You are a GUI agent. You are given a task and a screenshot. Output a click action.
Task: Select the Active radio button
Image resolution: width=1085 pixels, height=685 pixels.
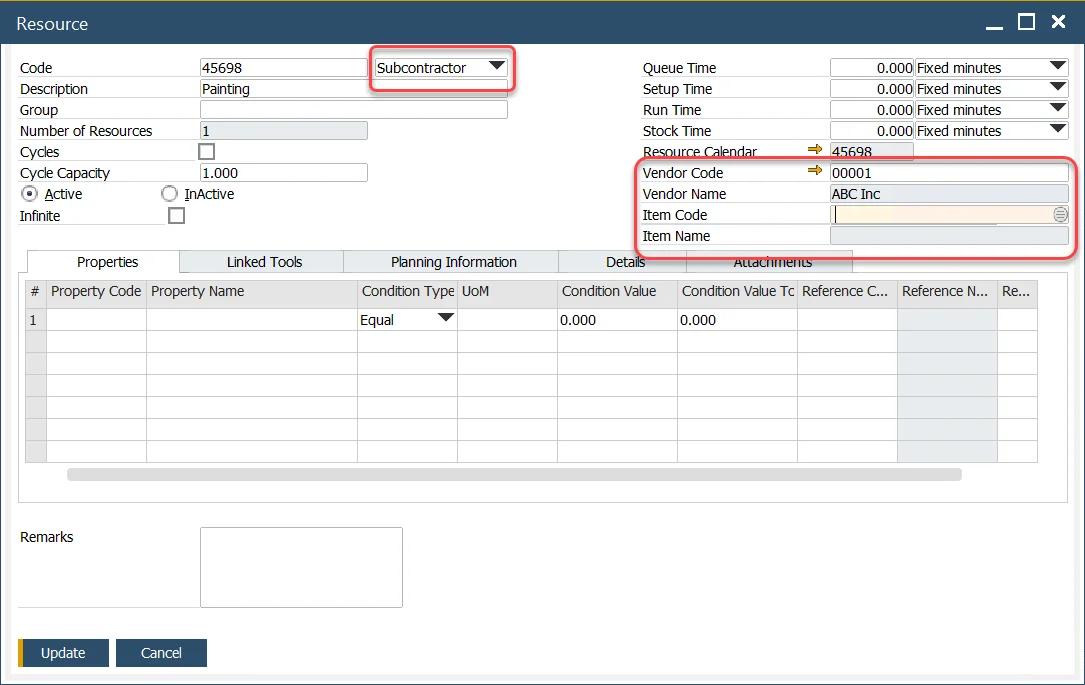pos(28,194)
